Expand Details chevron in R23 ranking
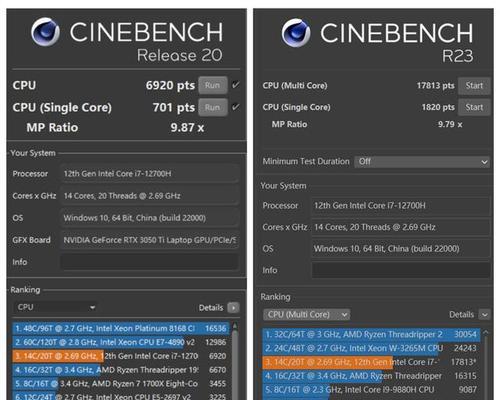500x400 pixels. point(484,315)
